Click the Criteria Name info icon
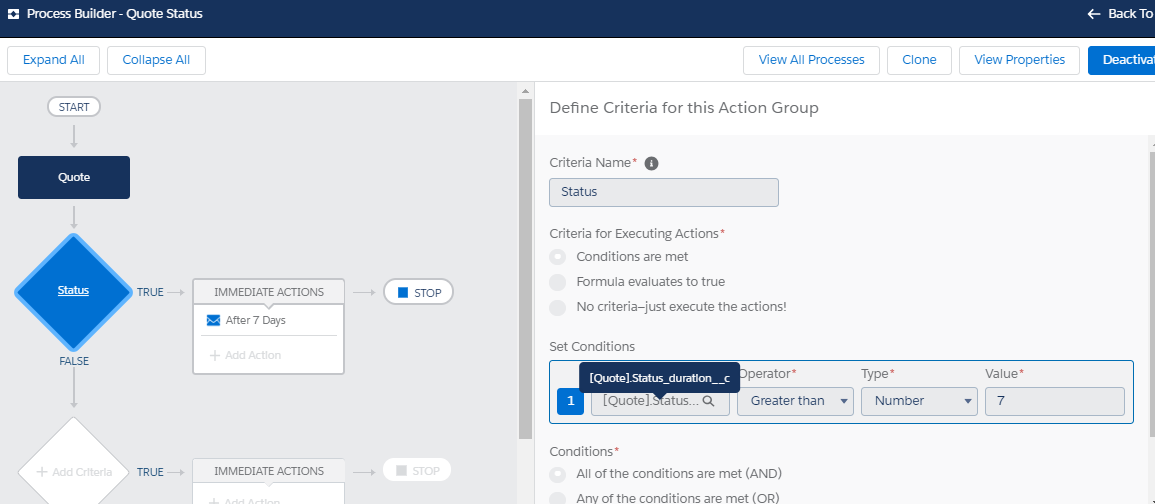Image resolution: width=1155 pixels, height=504 pixels. (651, 163)
